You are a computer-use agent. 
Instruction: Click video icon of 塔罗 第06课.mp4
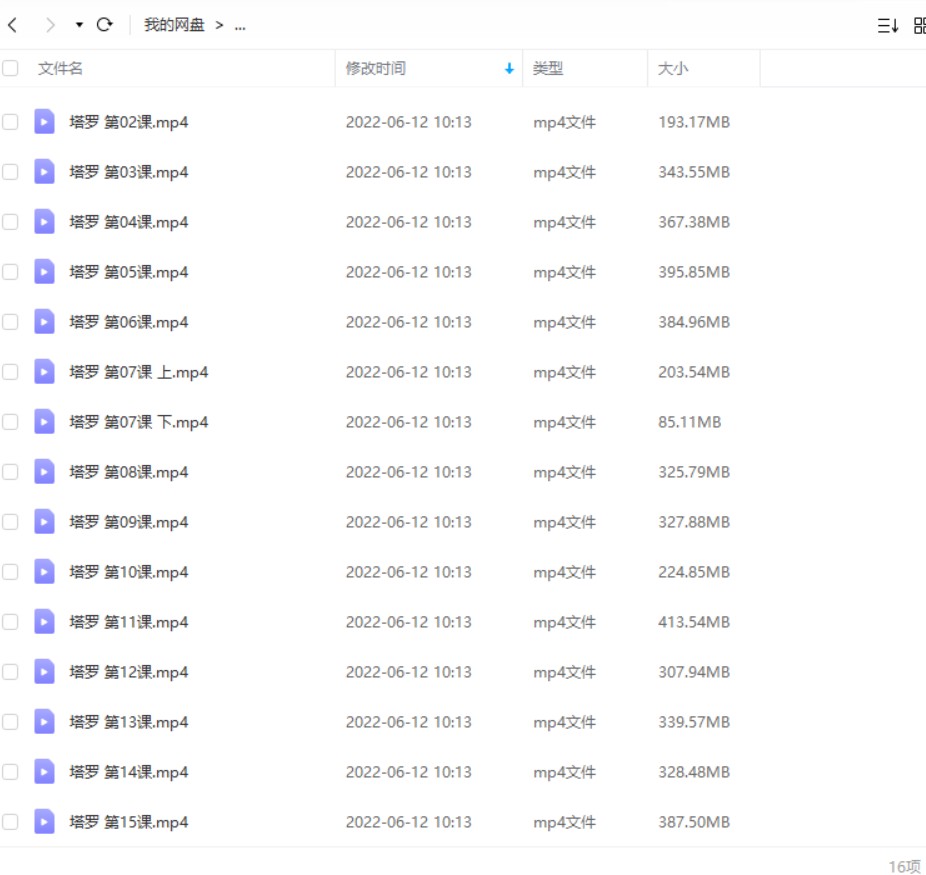click(x=44, y=322)
